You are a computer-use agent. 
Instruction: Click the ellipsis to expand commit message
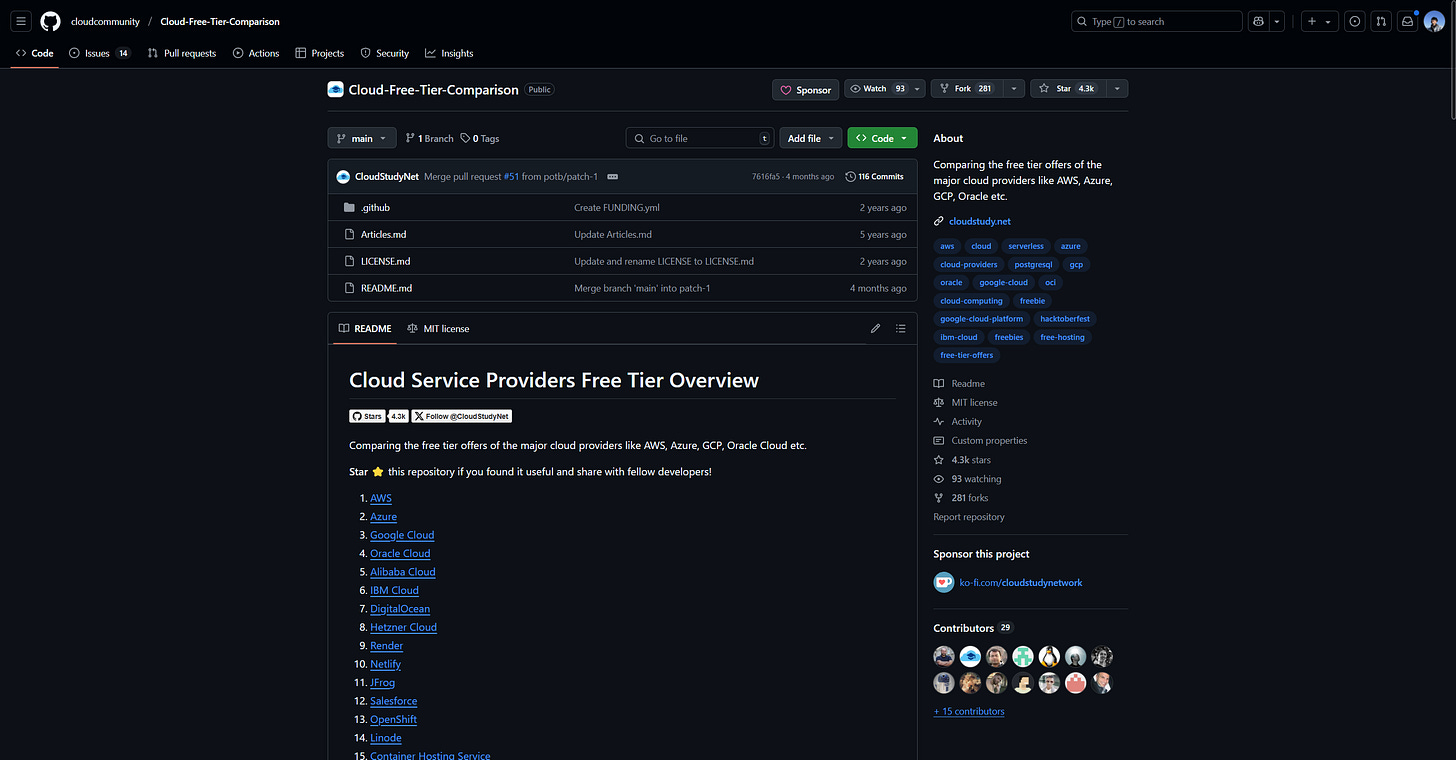[x=612, y=177]
